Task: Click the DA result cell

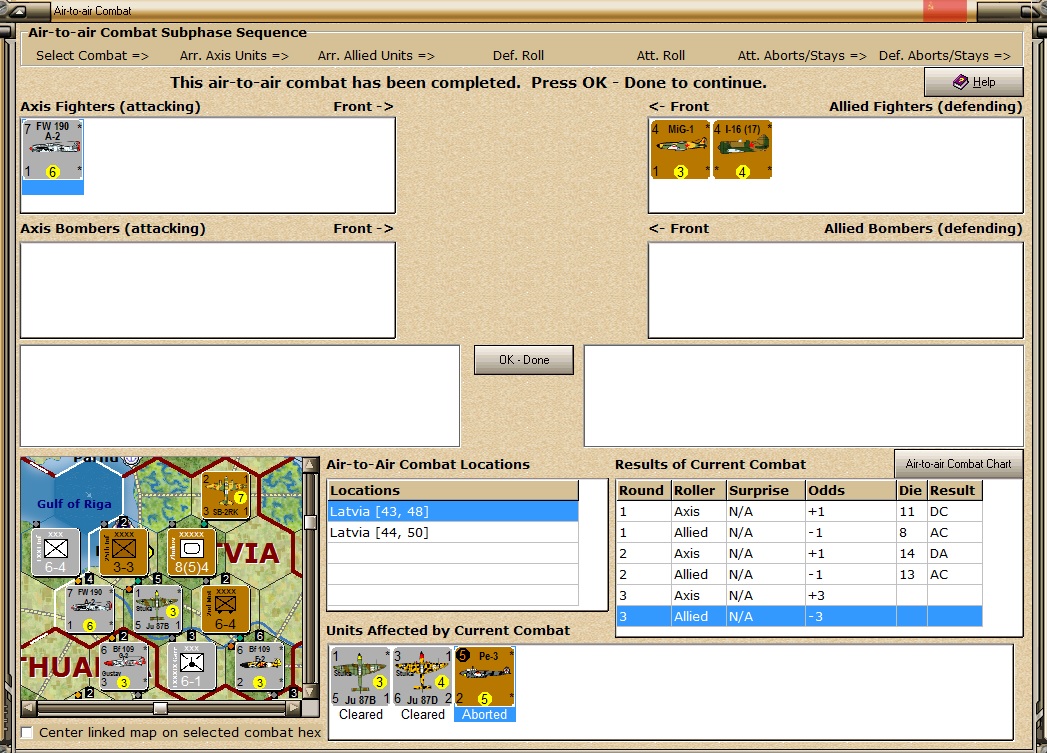Action: (955, 553)
